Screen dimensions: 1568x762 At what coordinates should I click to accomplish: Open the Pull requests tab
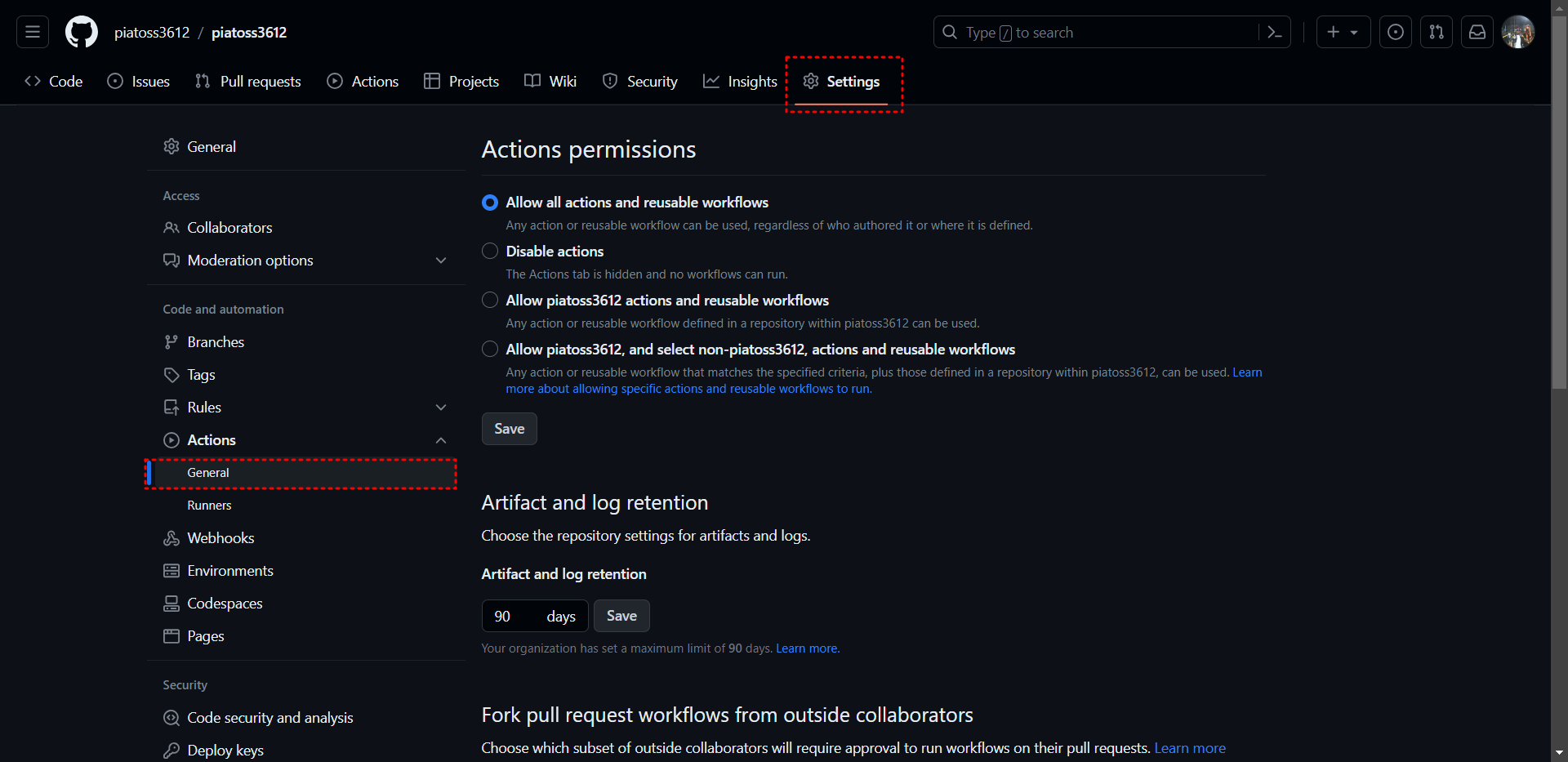(248, 82)
